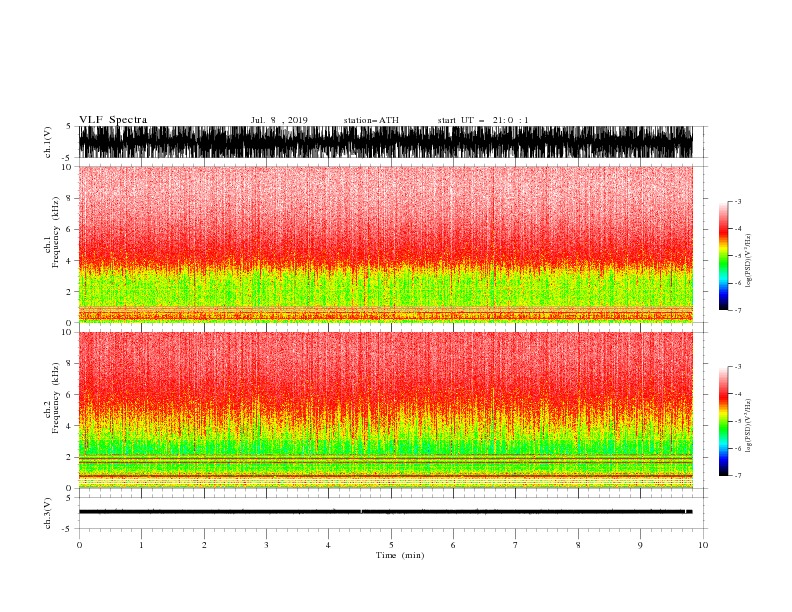Image resolution: width=792 pixels, height=612 pixels.
Task: Click the time axis tick label '10'
Action: (x=703, y=545)
